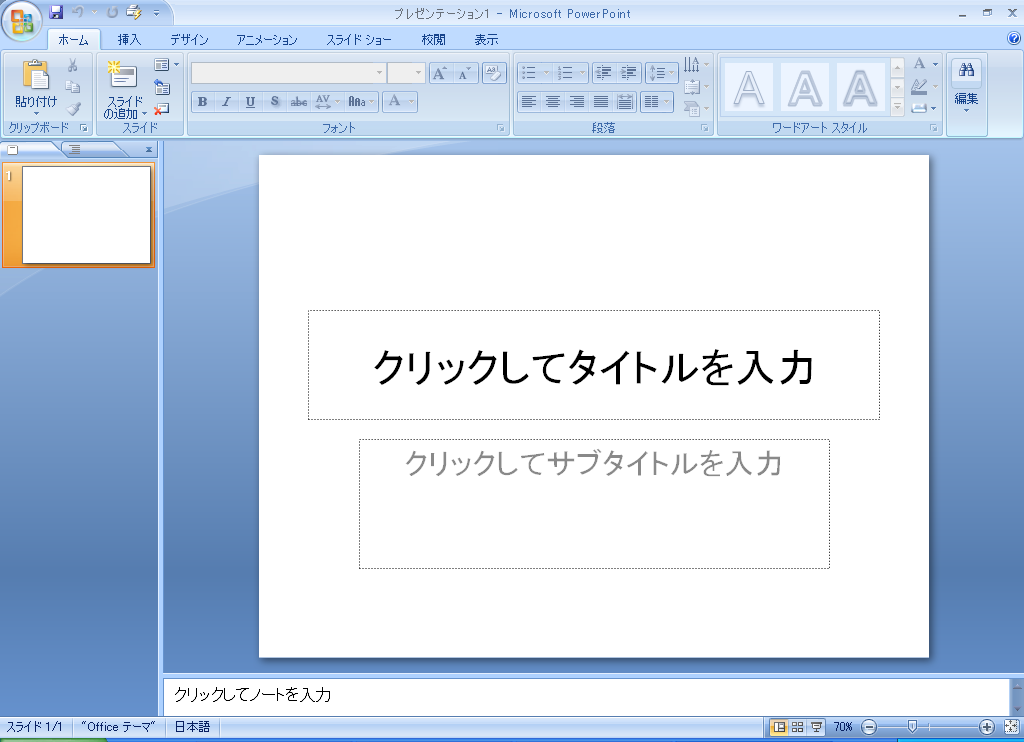Copy selection with copy icon

[72, 87]
